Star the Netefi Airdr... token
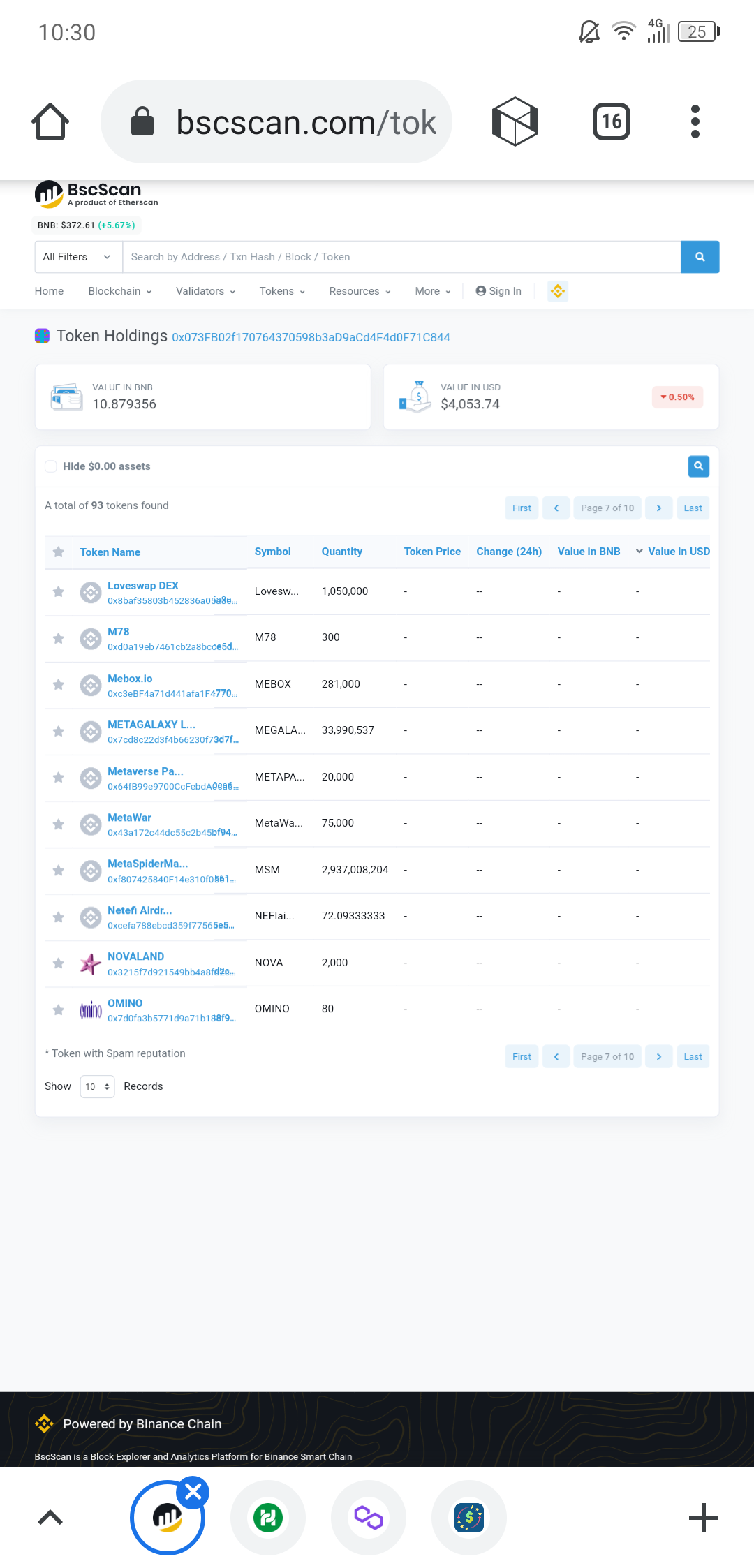 point(59,917)
